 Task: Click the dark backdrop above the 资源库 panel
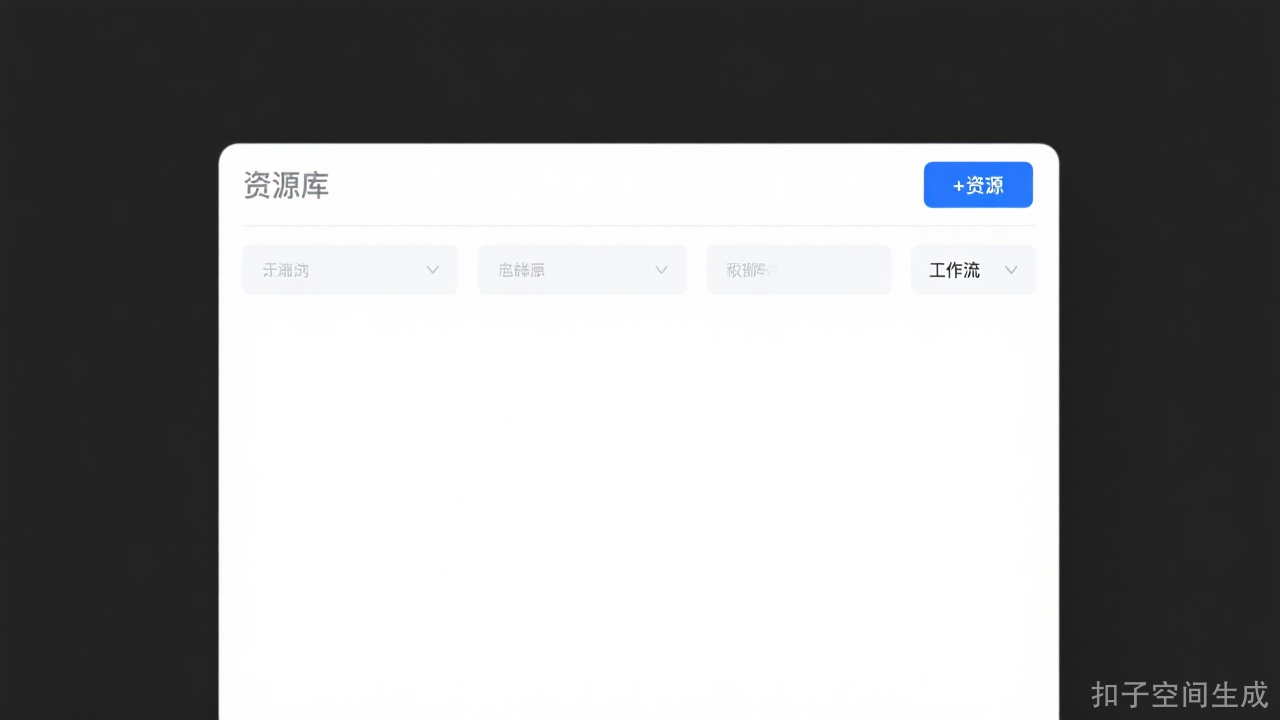pos(638,70)
